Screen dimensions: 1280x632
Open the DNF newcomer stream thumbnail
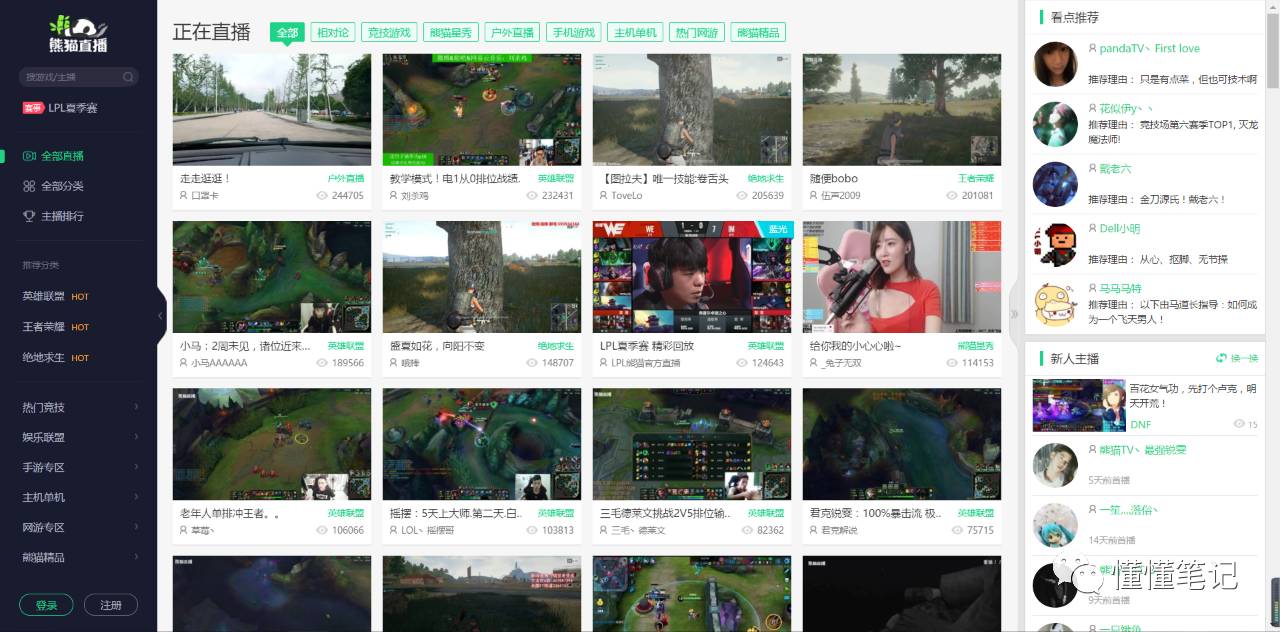pyautogui.click(x=1079, y=405)
